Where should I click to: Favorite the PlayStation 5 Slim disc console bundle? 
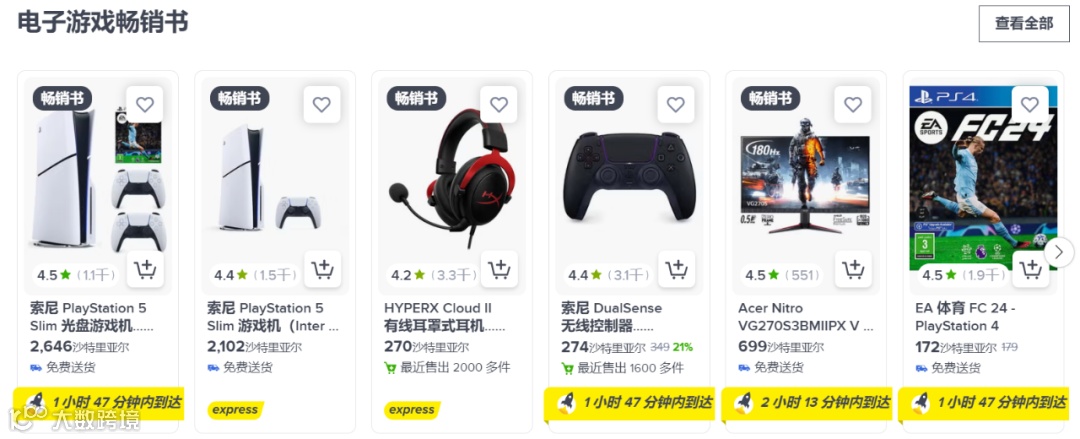click(145, 105)
